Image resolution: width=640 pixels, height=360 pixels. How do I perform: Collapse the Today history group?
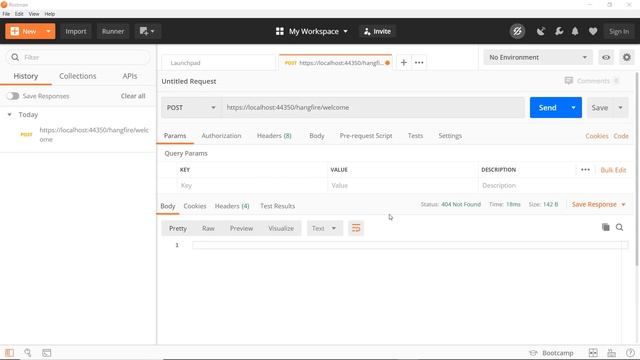9,115
